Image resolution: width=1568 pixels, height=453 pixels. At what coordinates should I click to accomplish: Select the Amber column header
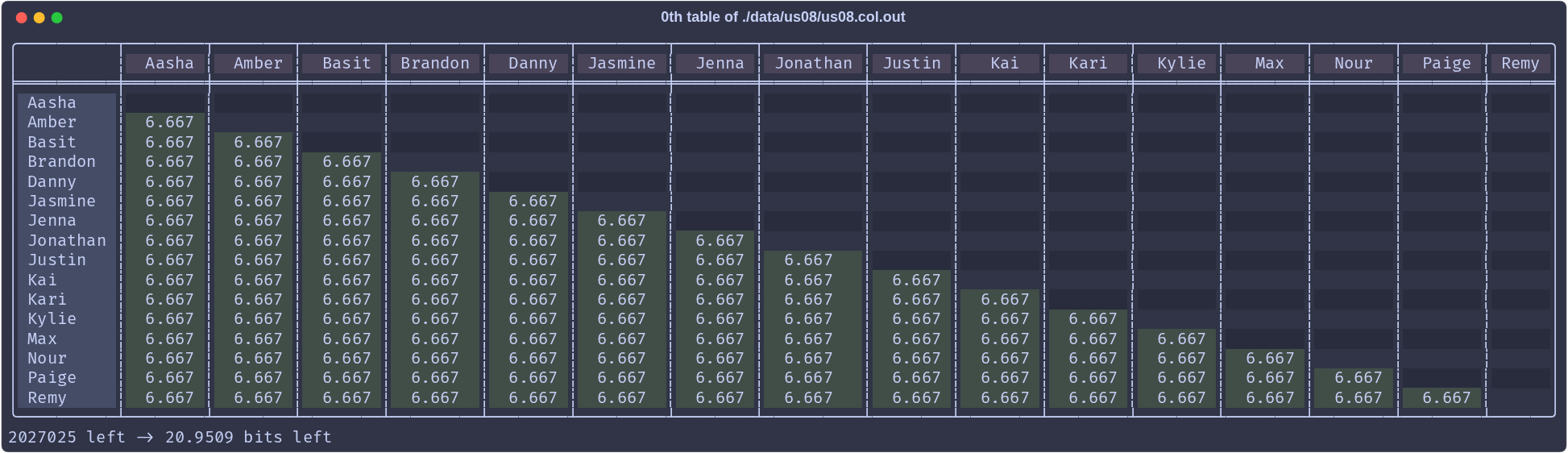[254, 64]
